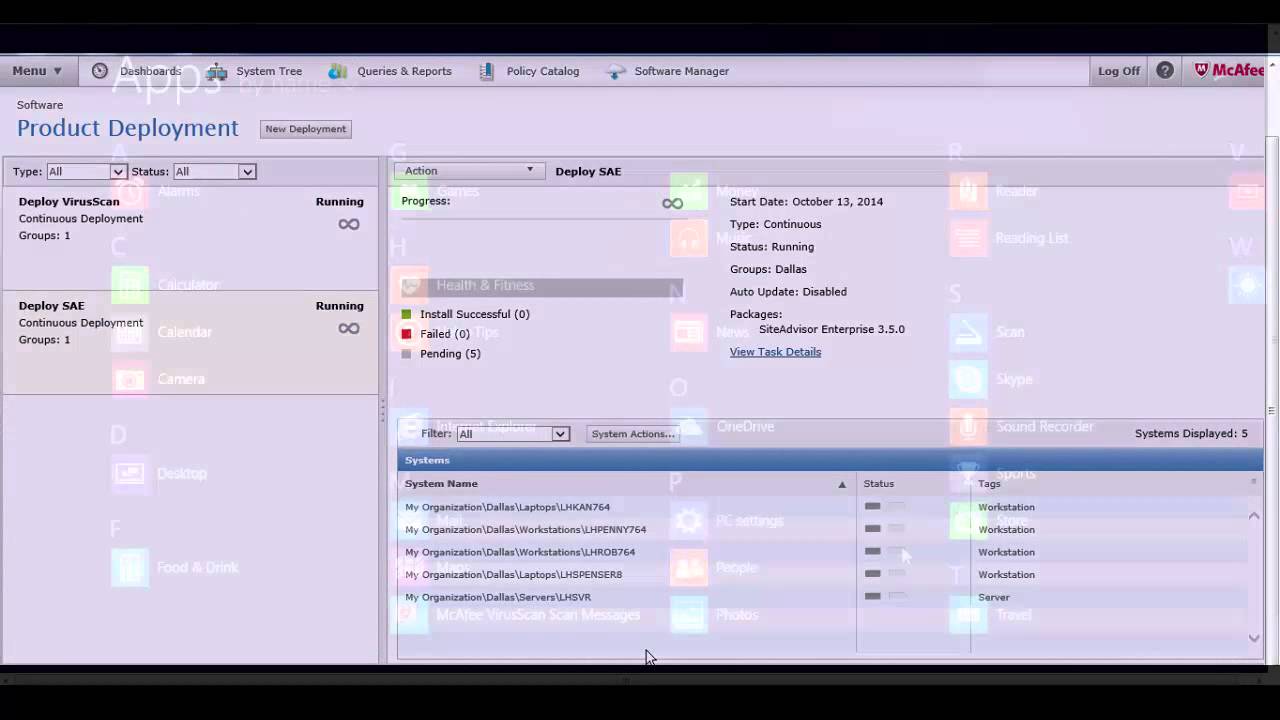Open the Dashboards clock icon
The image size is (1280, 720).
100,71
